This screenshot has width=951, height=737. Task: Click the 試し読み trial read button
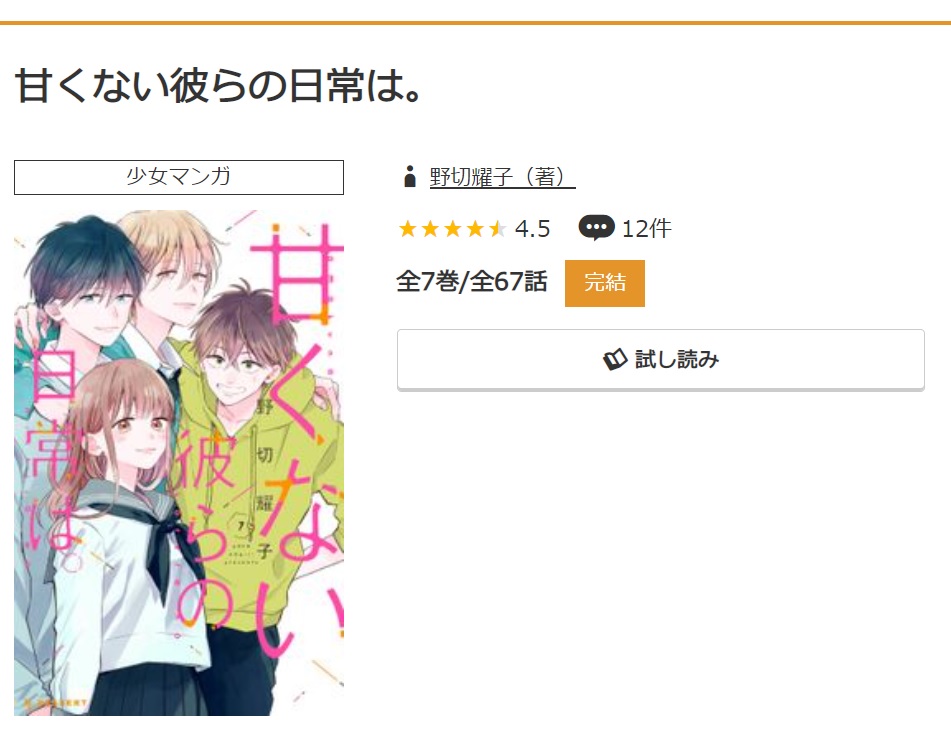click(660, 360)
